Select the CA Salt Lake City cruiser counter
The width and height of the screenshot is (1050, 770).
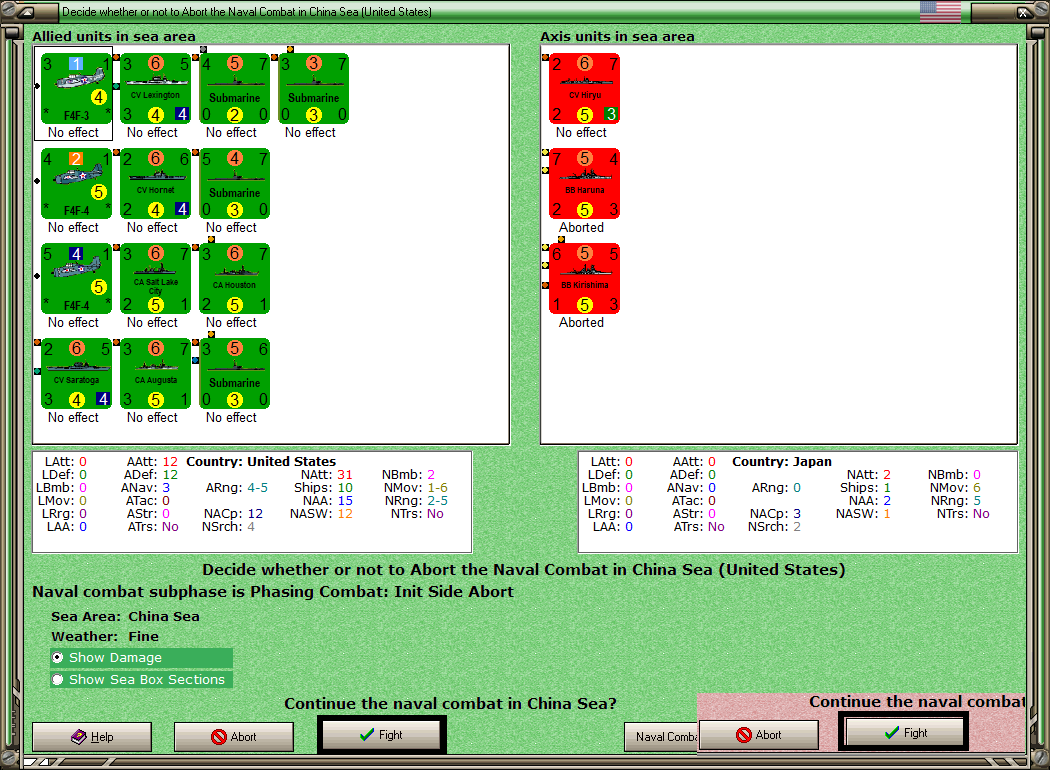pos(155,279)
